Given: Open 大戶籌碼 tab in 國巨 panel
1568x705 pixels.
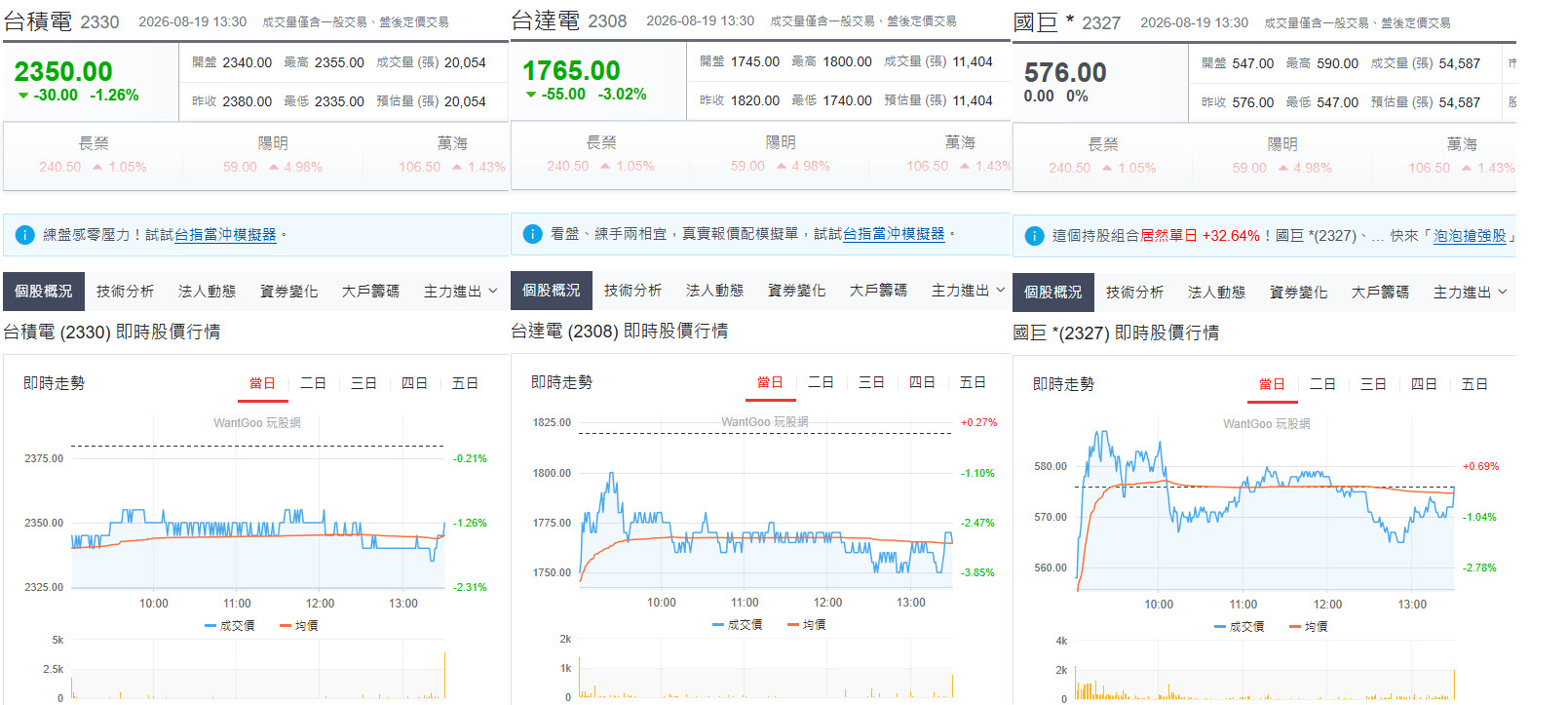Looking at the screenshot, I should [x=1380, y=293].
